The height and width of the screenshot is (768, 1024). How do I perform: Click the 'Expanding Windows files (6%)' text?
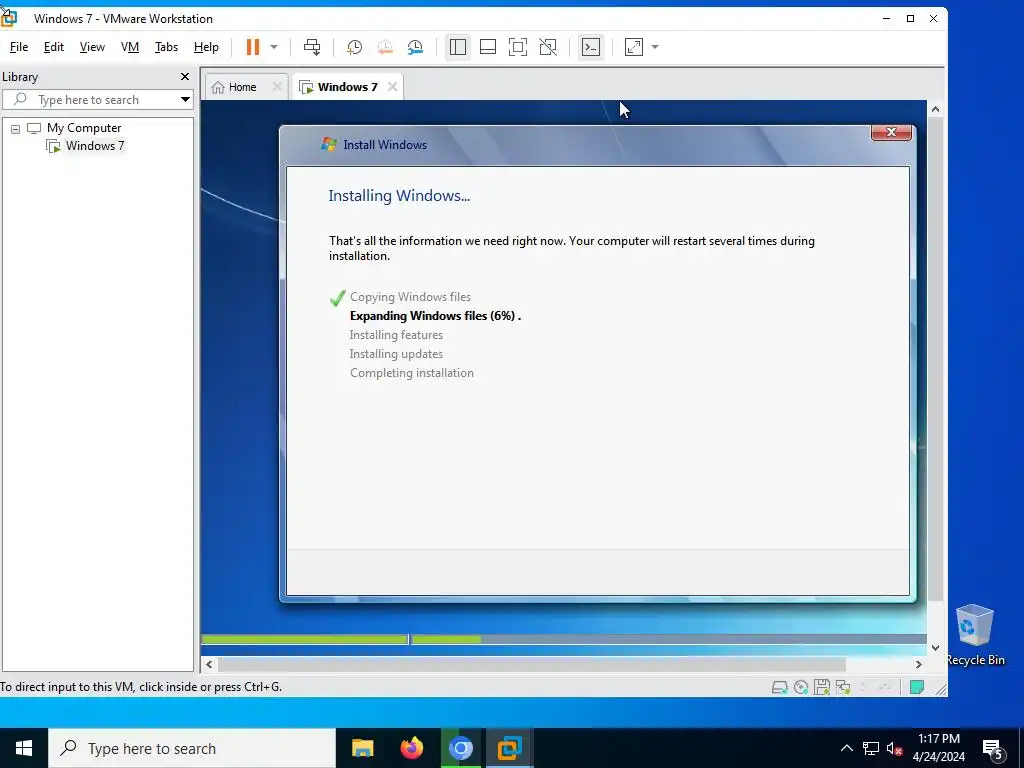click(435, 316)
